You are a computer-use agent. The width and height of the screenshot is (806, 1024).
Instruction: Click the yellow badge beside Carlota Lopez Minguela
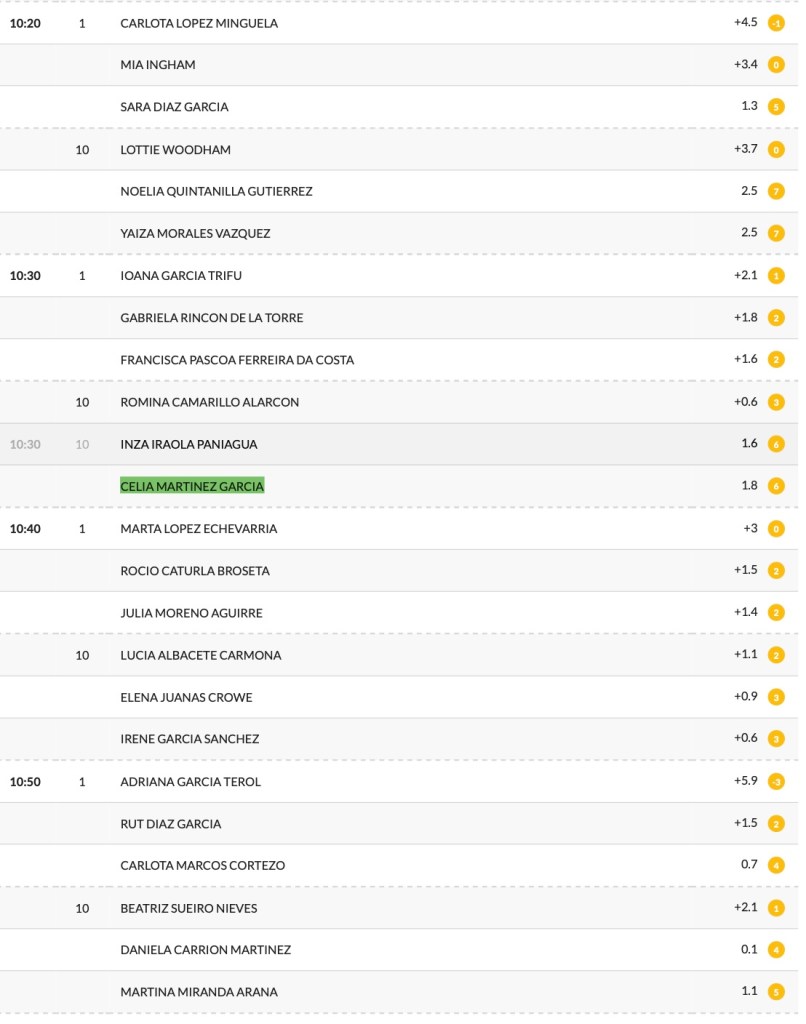click(x=776, y=23)
